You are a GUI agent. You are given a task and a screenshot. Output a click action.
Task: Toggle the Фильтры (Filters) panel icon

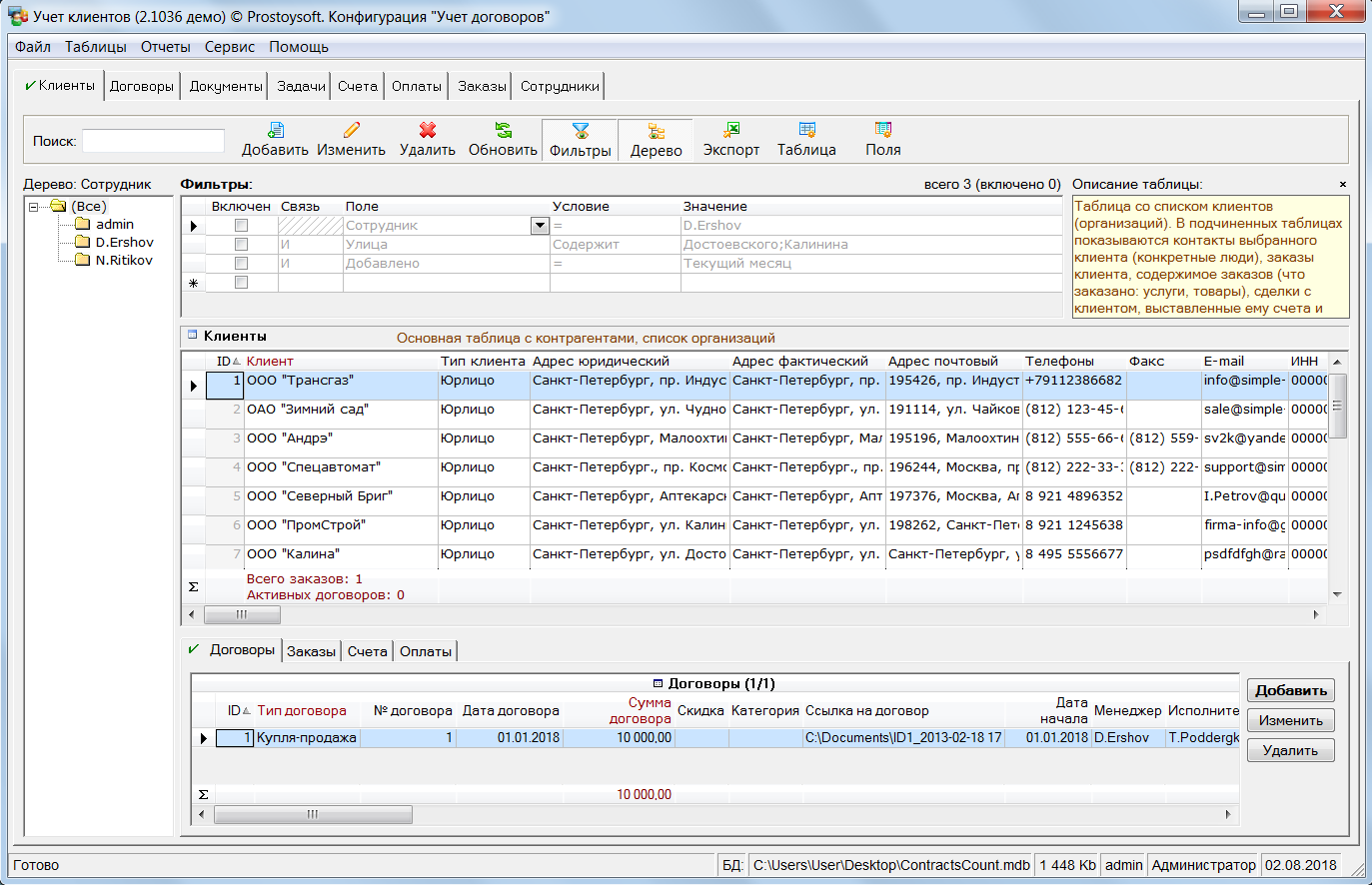(580, 132)
